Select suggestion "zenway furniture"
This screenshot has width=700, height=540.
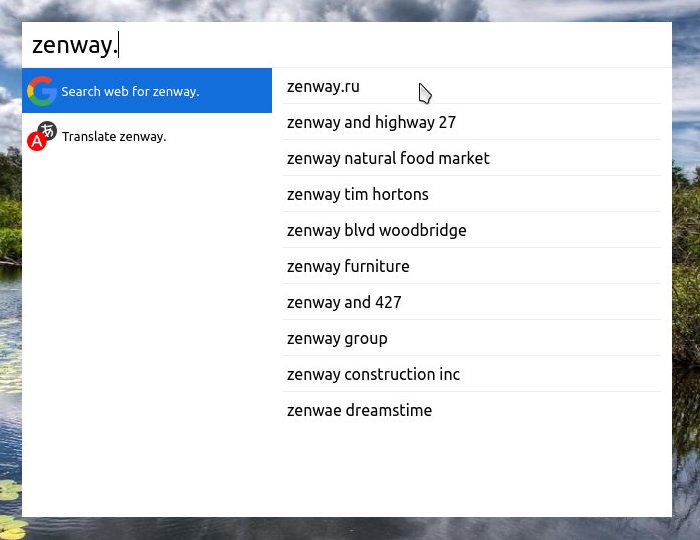(x=471, y=266)
